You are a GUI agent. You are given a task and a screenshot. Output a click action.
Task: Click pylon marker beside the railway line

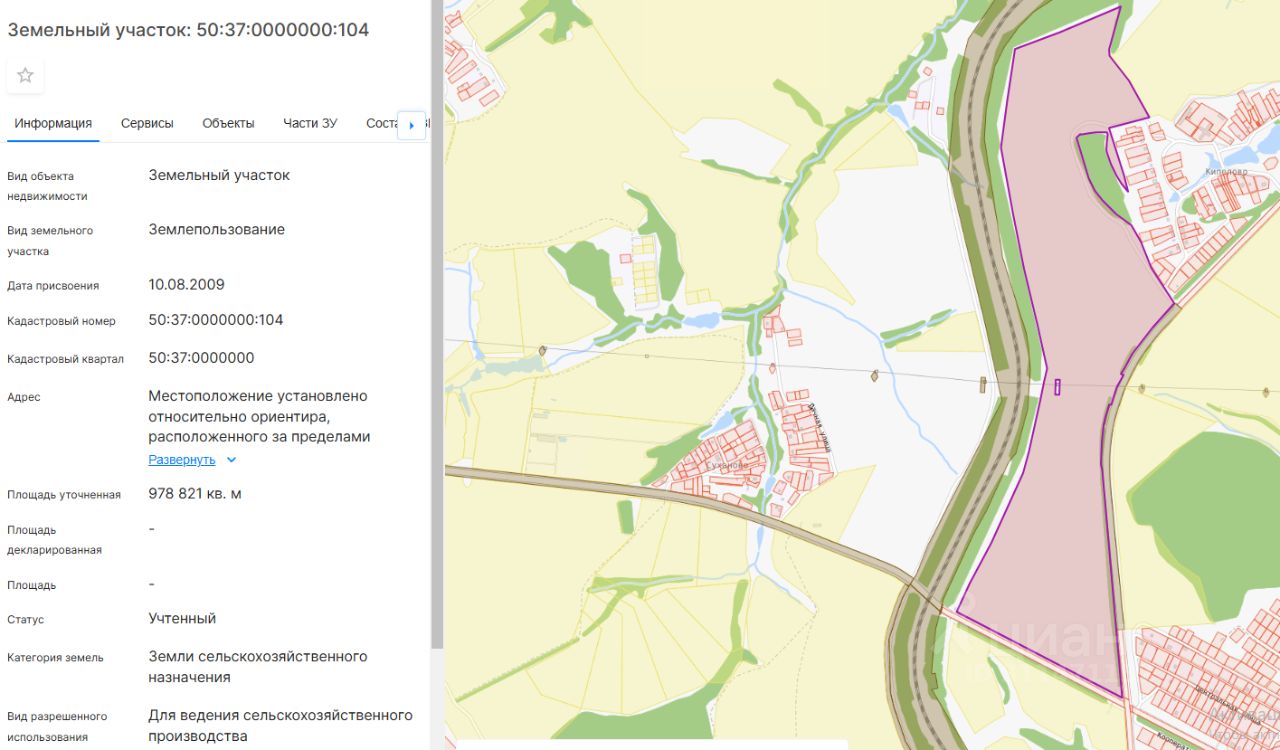982,385
